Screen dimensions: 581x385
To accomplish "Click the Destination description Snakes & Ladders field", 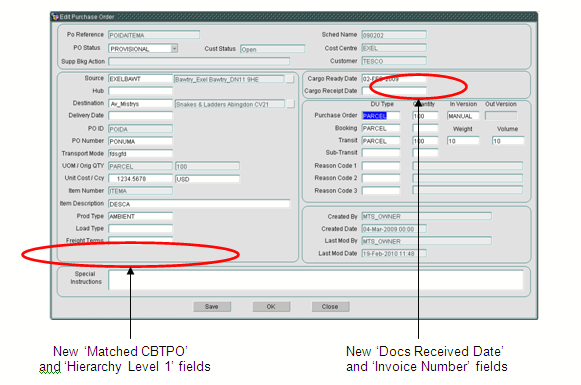I will point(229,104).
